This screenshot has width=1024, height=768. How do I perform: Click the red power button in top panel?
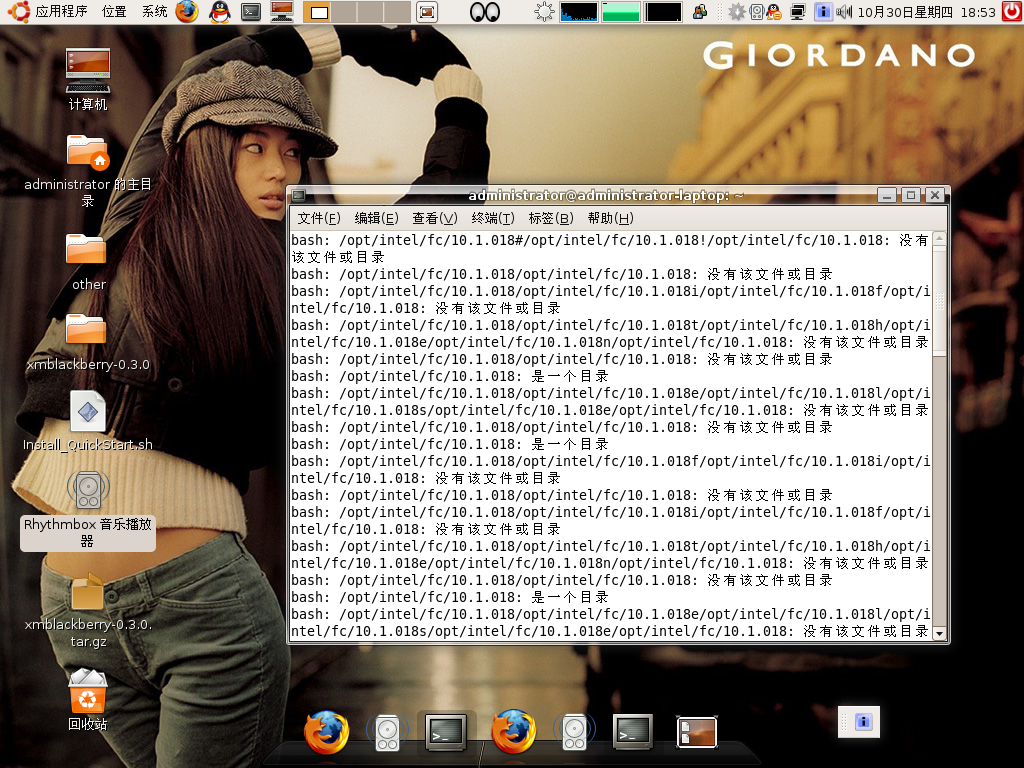pyautogui.click(x=1012, y=11)
